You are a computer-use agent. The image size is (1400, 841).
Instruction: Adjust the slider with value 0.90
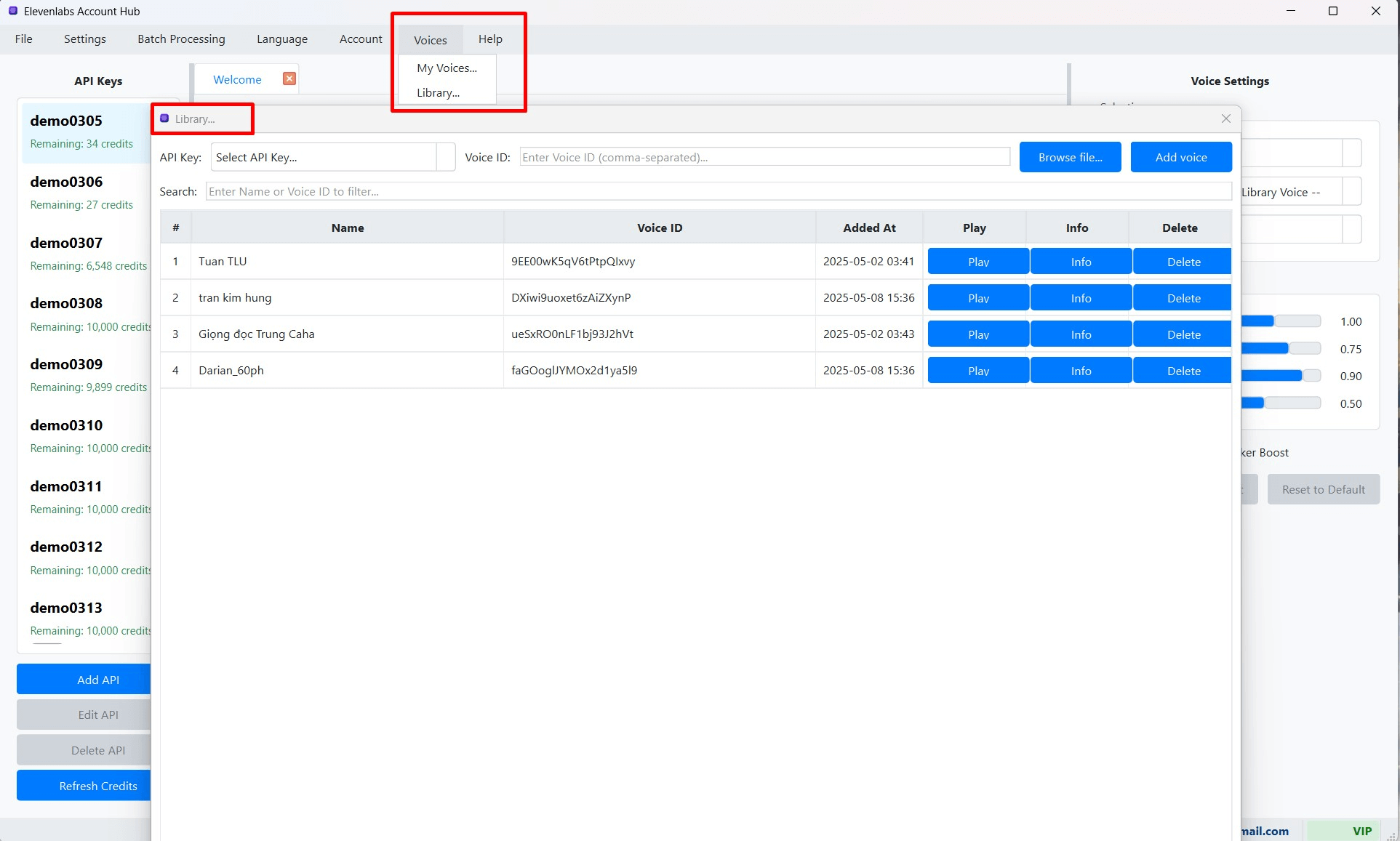(1281, 376)
